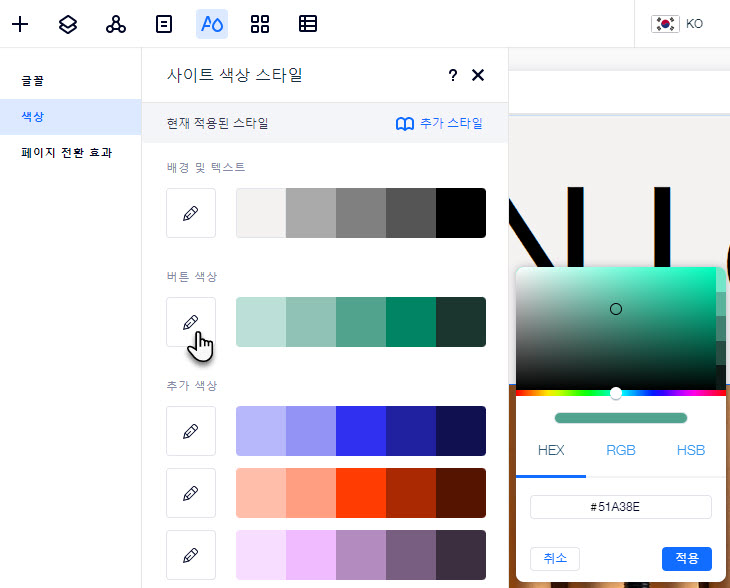This screenshot has width=730, height=588.
Task: Pick the bright orange-red swatch
Action: pyautogui.click(x=361, y=493)
